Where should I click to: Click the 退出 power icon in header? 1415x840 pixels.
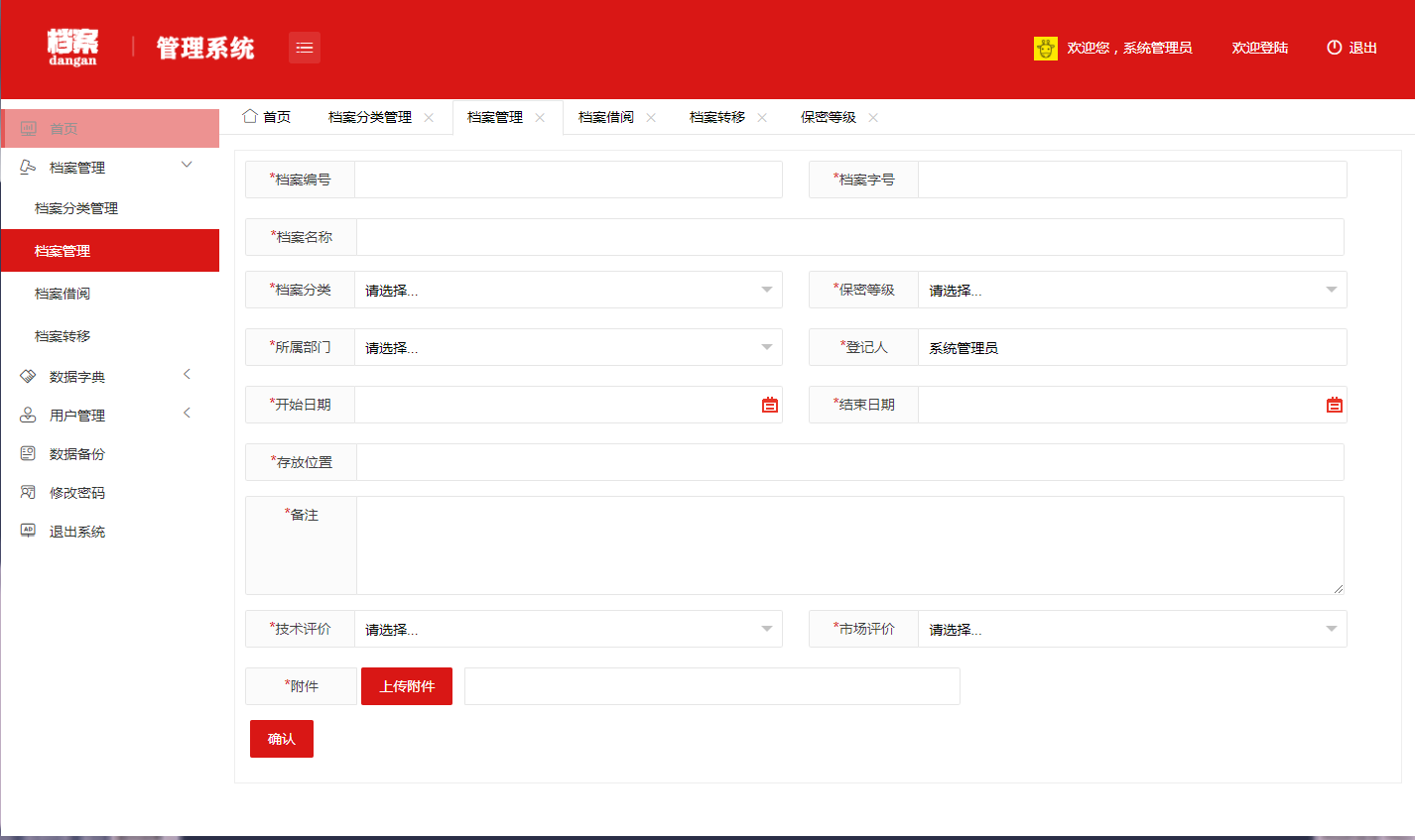click(1335, 48)
